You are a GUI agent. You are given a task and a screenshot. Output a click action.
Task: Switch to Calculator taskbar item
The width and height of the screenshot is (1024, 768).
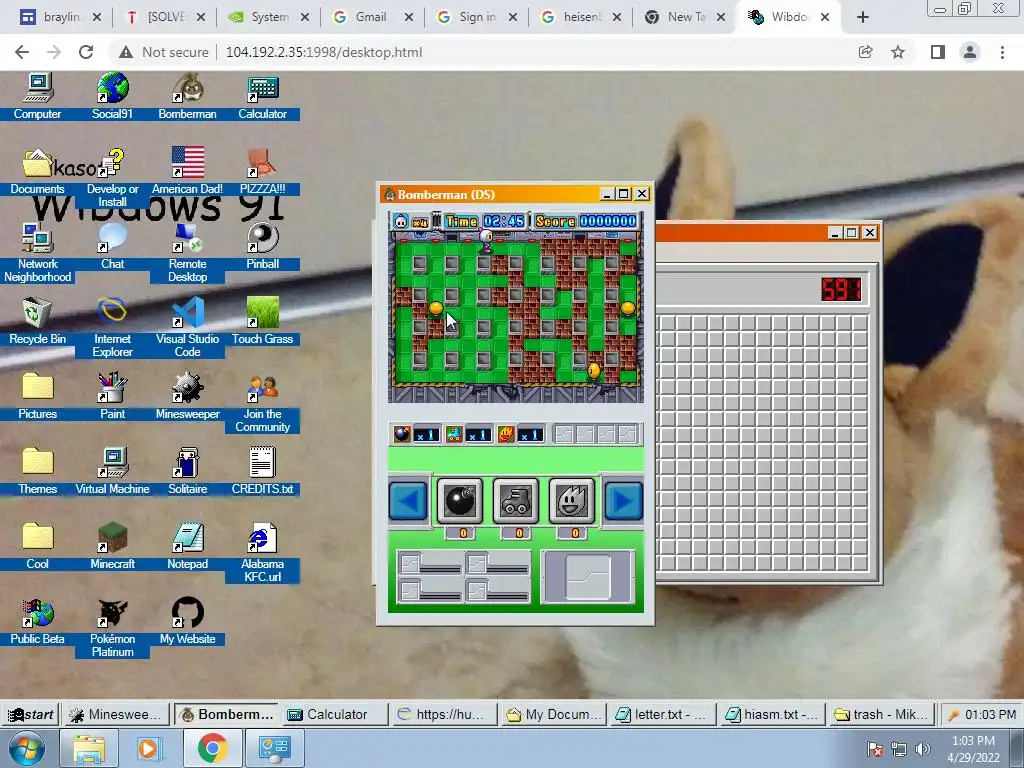[336, 714]
